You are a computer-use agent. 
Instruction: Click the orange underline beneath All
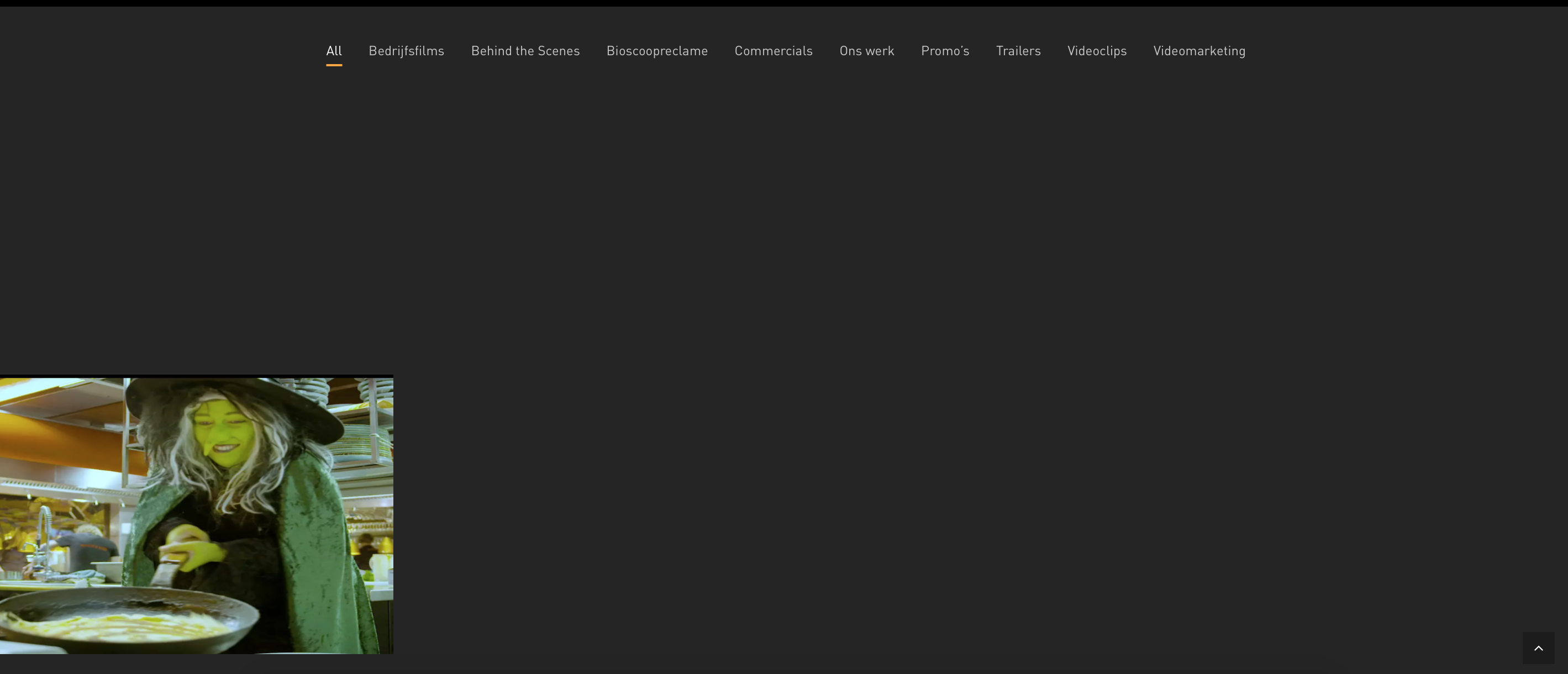[x=334, y=65]
